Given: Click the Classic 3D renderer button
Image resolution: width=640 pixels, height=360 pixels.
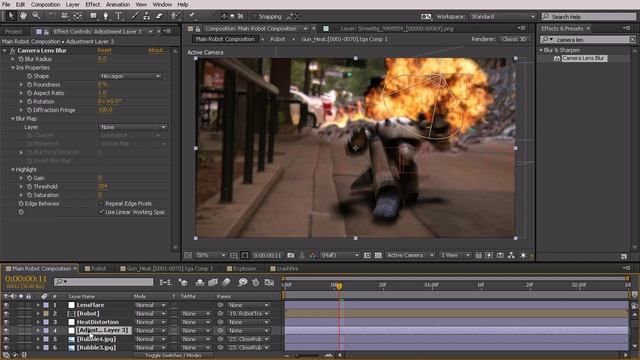Looking at the screenshot, I should pyautogui.click(x=514, y=39).
